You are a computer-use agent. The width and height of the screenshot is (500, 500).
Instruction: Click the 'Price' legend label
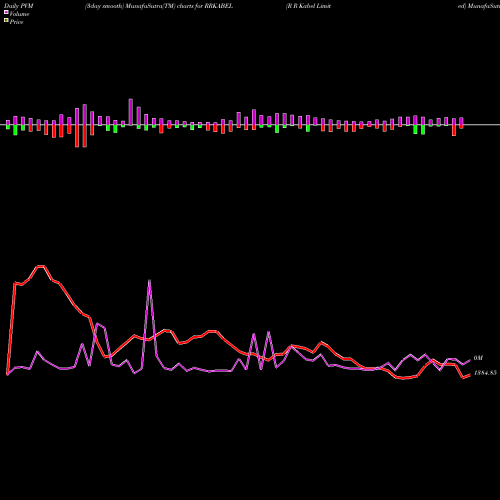pos(16,22)
